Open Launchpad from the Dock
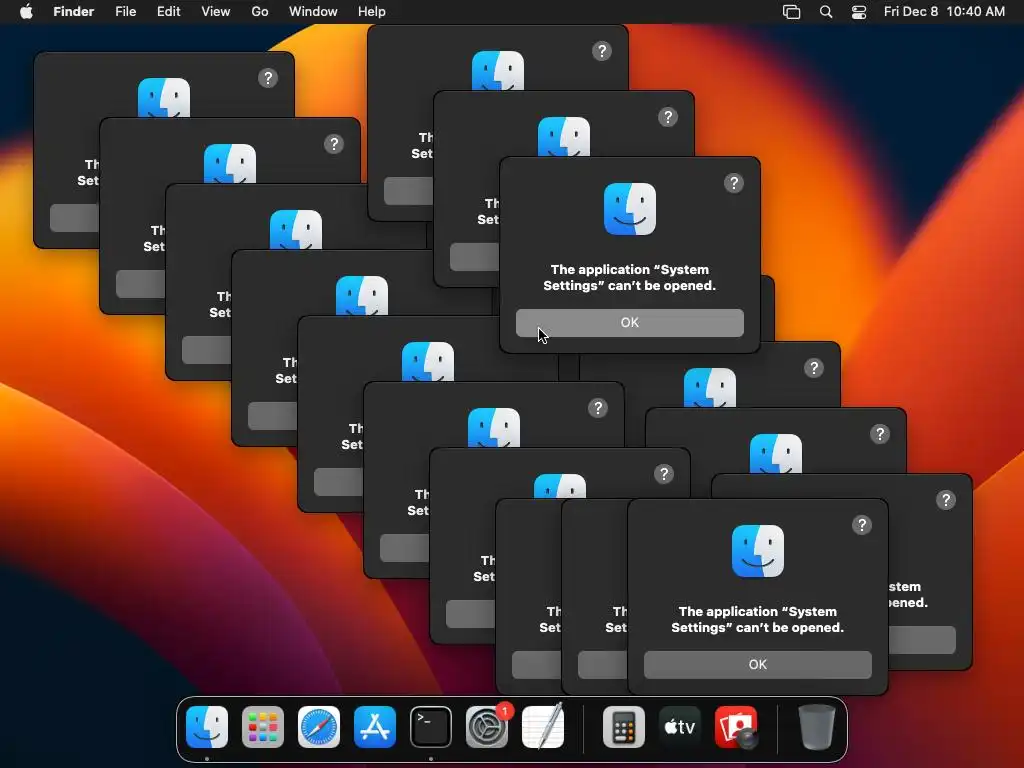The height and width of the screenshot is (768, 1024). [x=263, y=727]
